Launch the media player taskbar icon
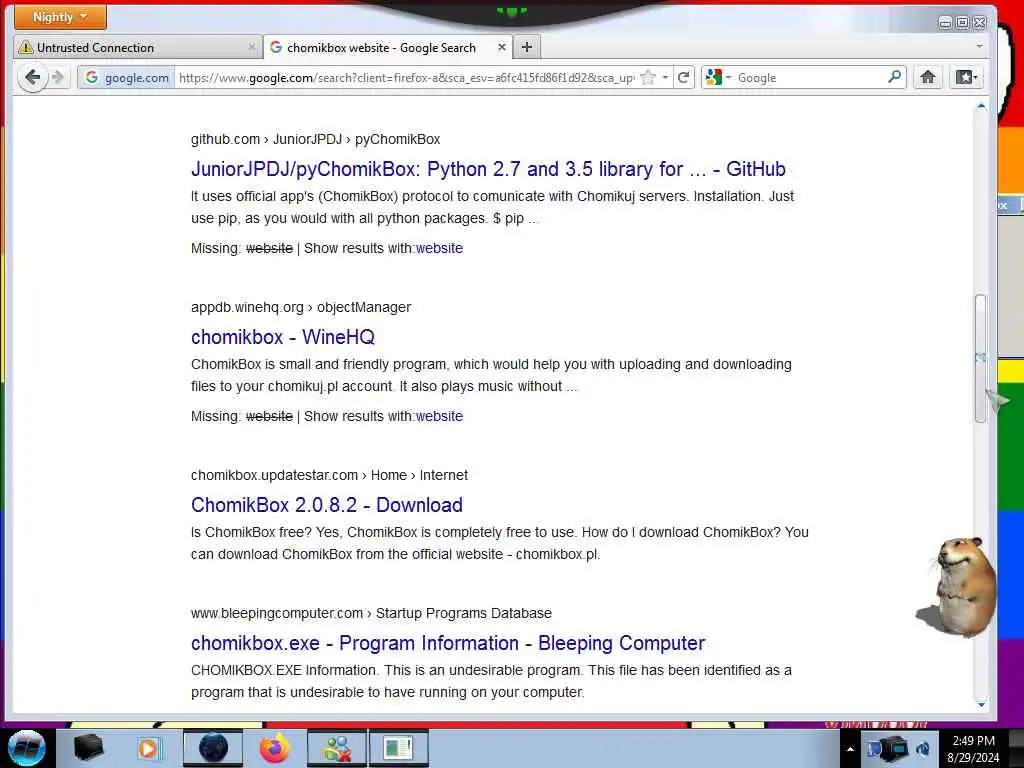Viewport: 1024px width, 768px height. (150, 748)
